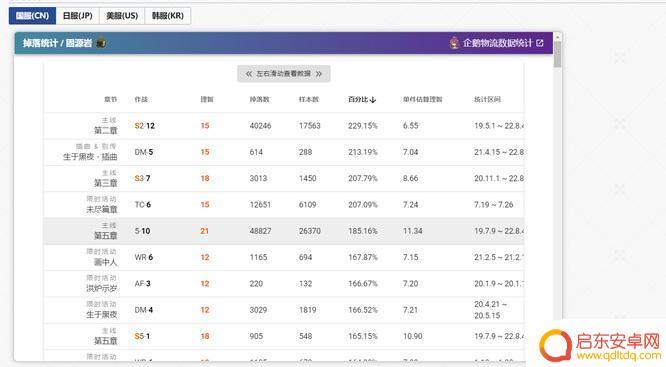Screen dimensions: 666x367
Task: Select the highlighted 5-10 stage row
Action: (x=284, y=231)
